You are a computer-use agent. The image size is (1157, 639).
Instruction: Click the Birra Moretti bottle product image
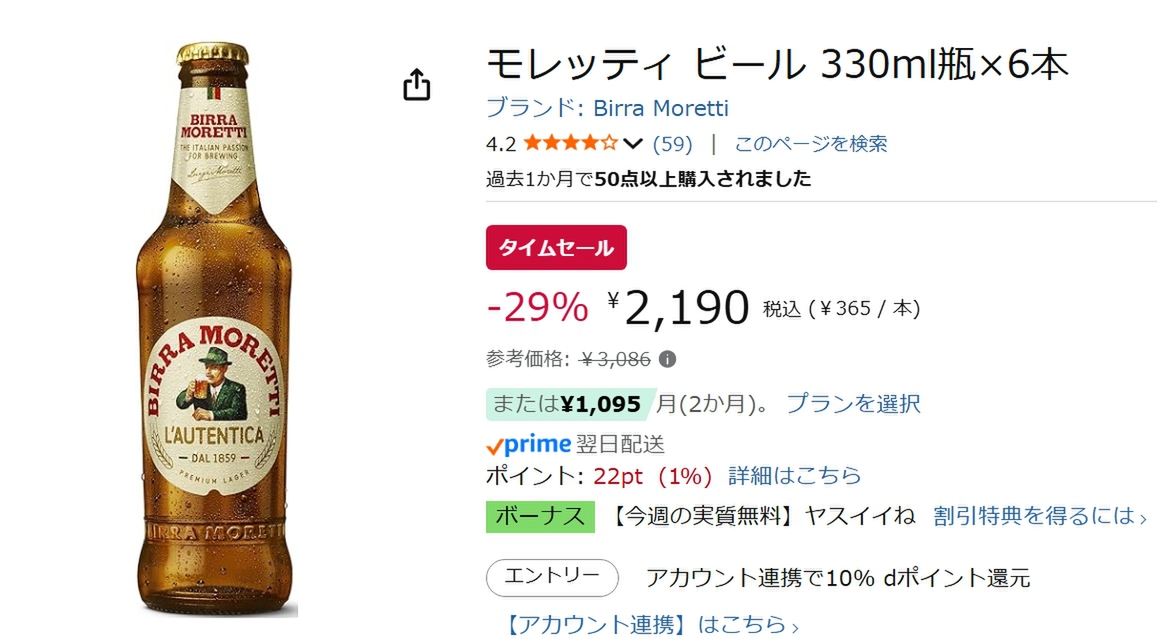tap(215, 330)
